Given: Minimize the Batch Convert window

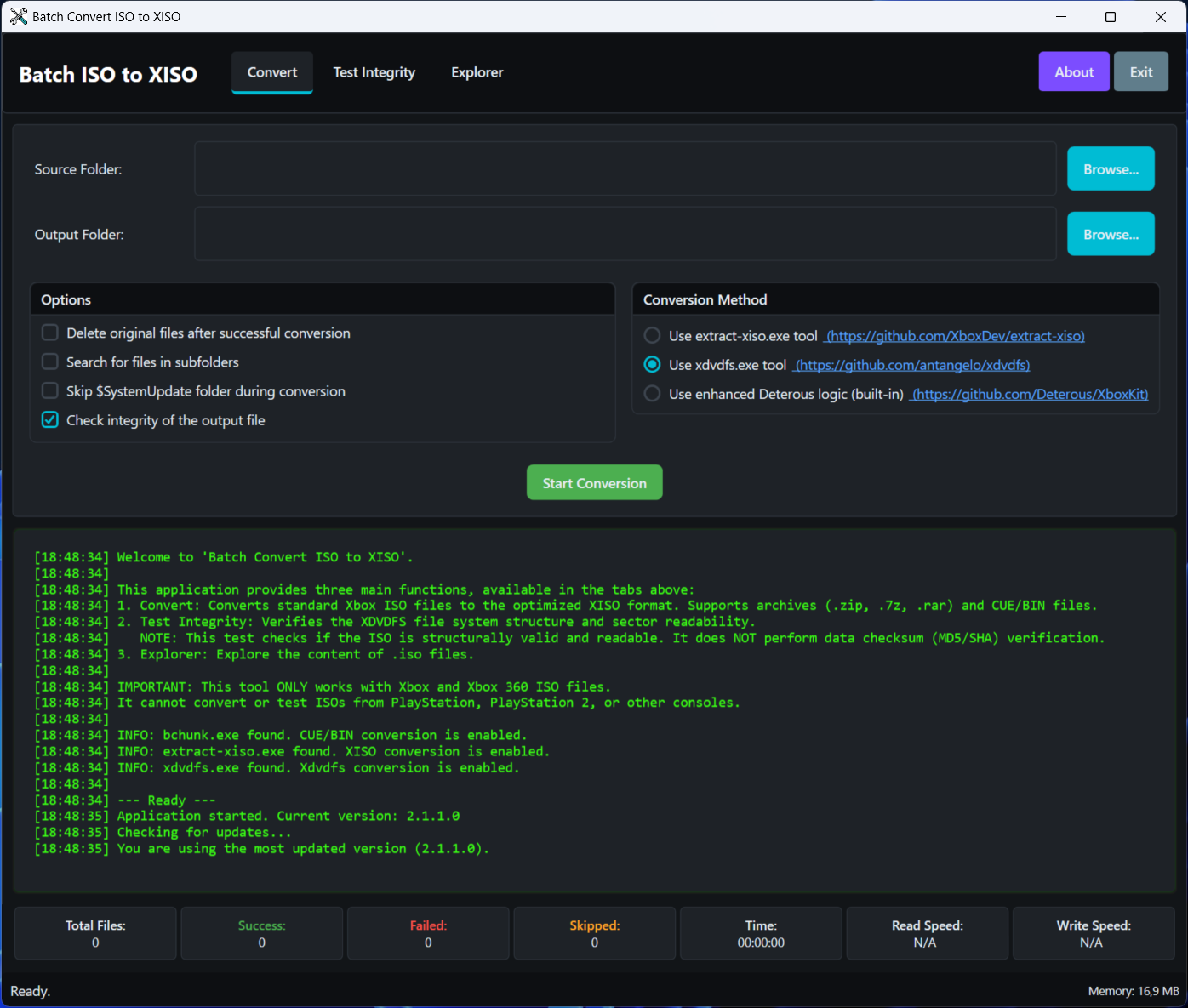Looking at the screenshot, I should (1061, 17).
